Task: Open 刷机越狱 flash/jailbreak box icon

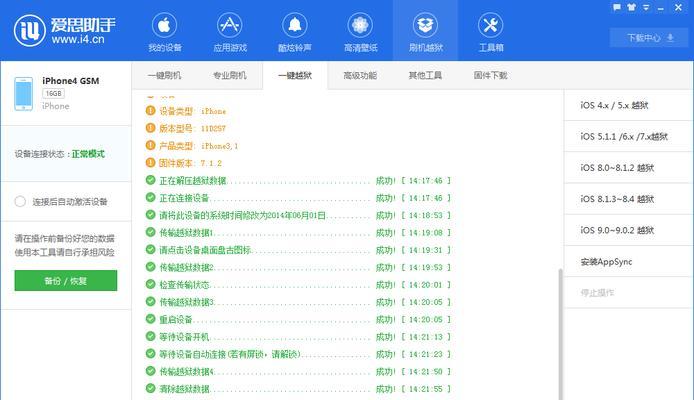Action: pos(425,25)
